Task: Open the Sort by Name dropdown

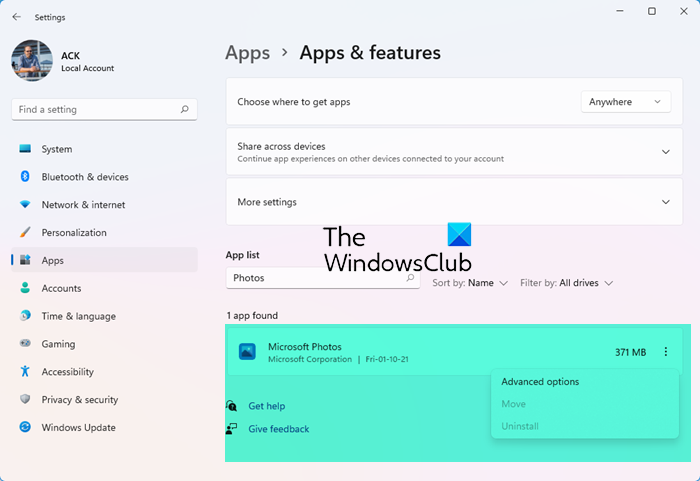Action: tap(470, 283)
